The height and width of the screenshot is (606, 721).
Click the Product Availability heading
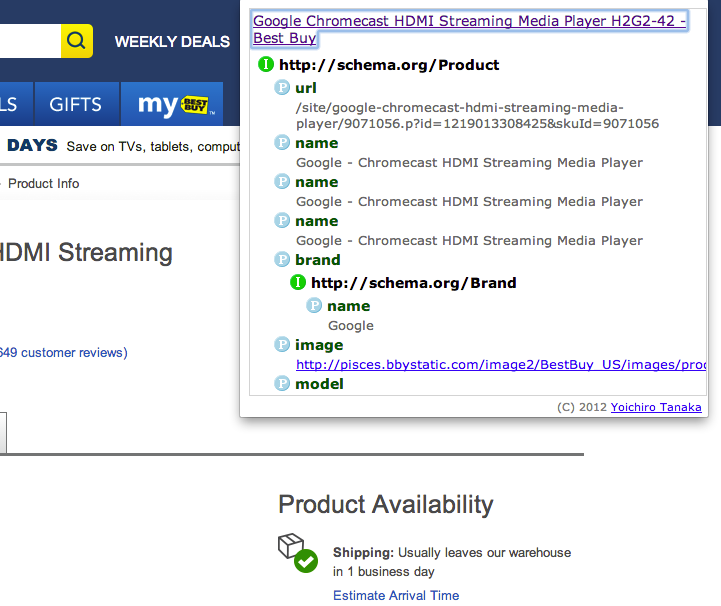click(x=385, y=504)
